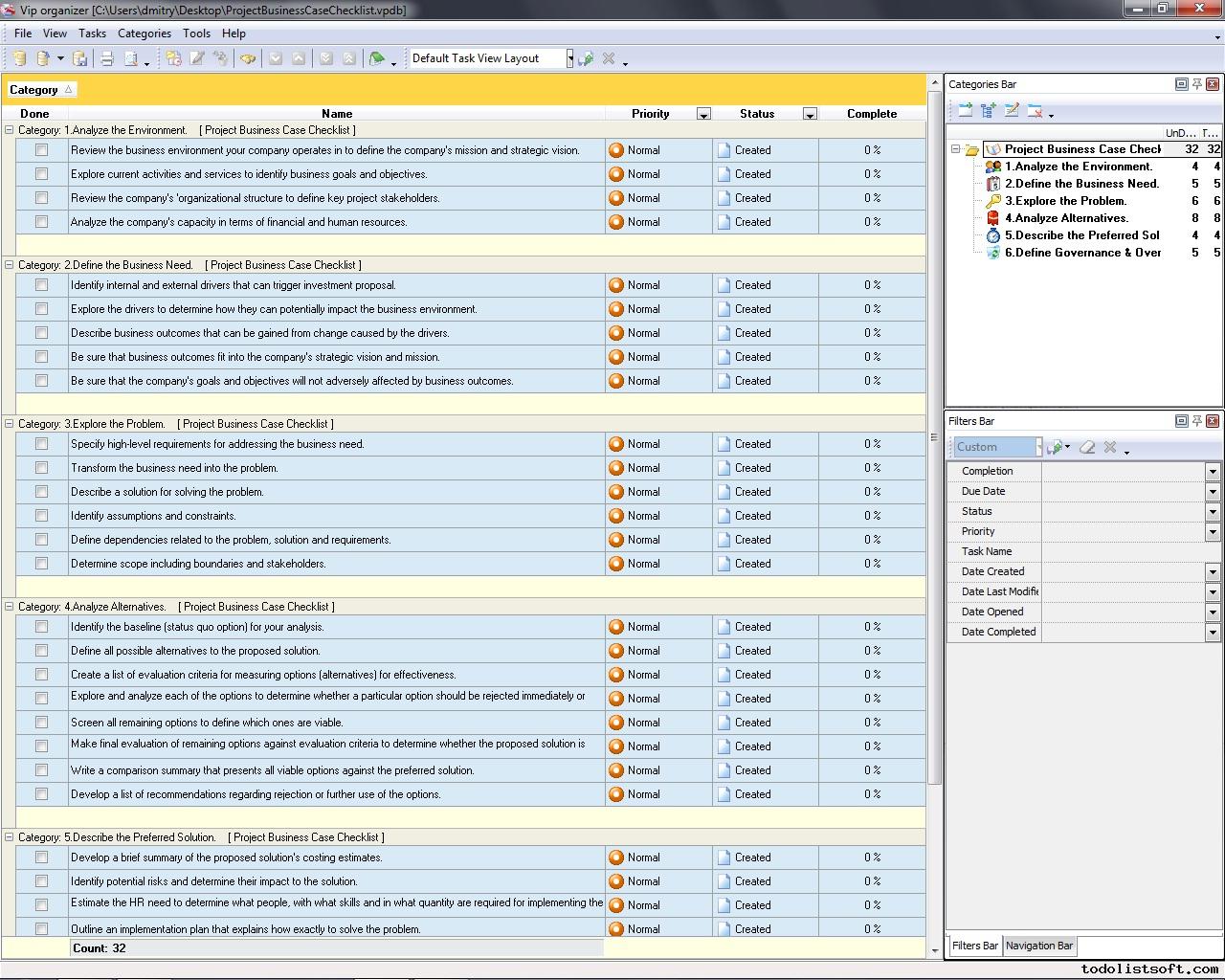
Task: Click the eraser clear-filter icon in Filters Bar
Action: [x=1087, y=447]
